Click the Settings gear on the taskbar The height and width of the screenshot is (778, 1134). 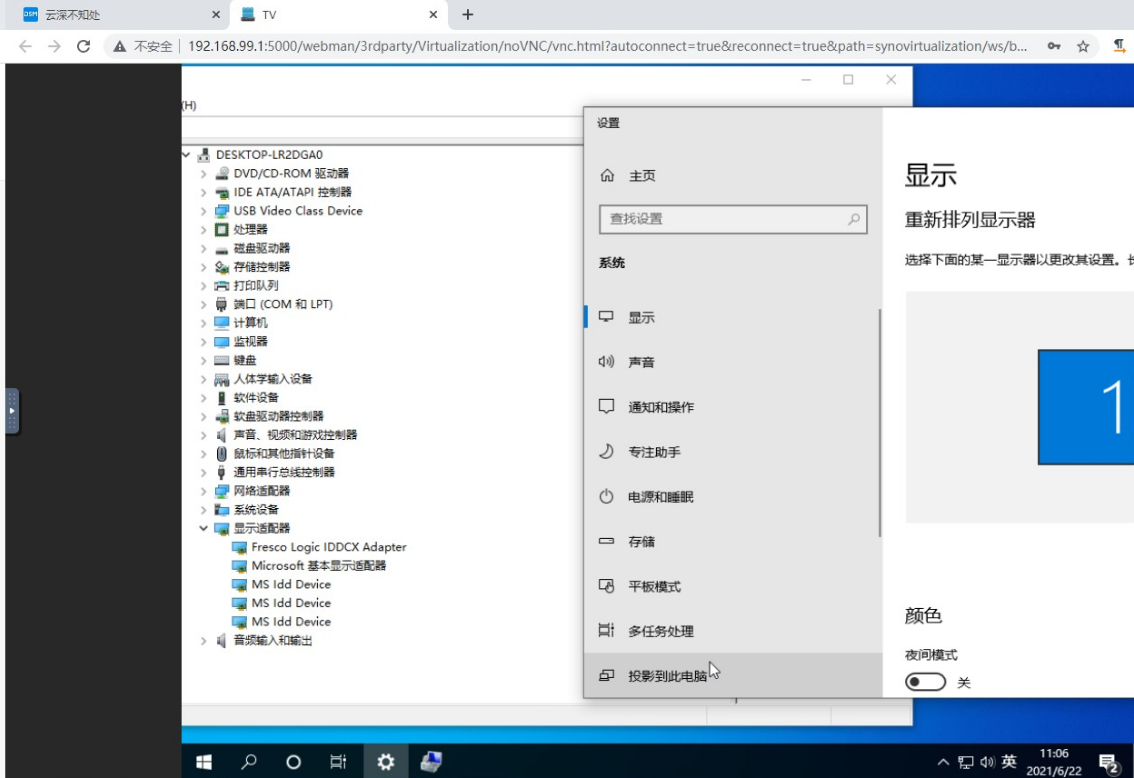point(385,761)
